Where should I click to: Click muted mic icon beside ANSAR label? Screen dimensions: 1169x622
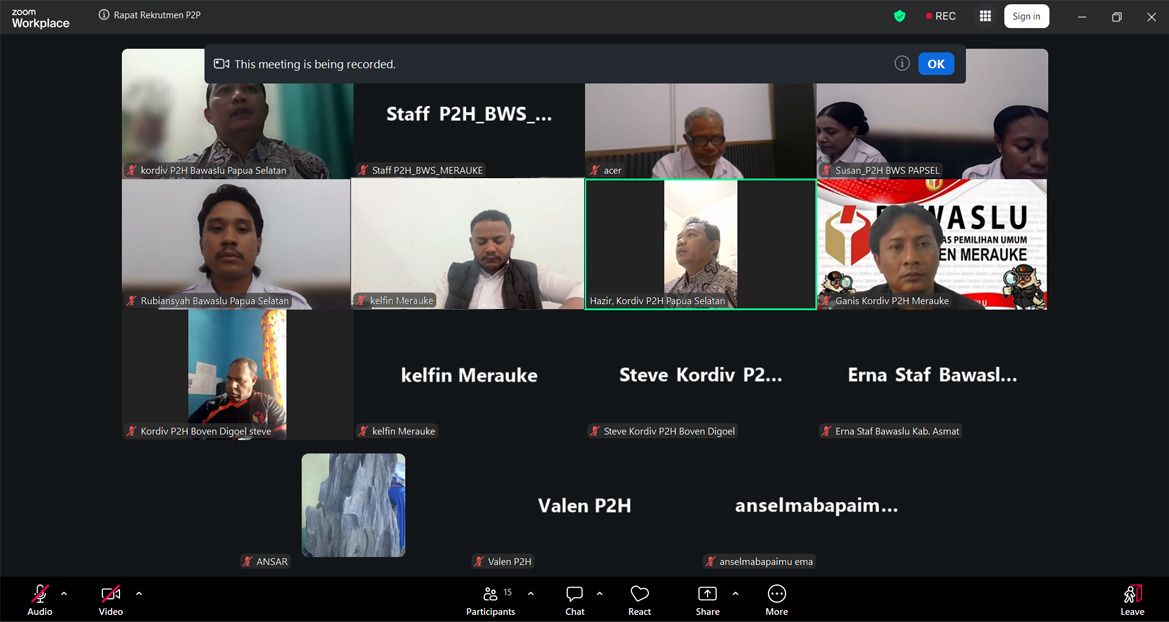pos(248,562)
